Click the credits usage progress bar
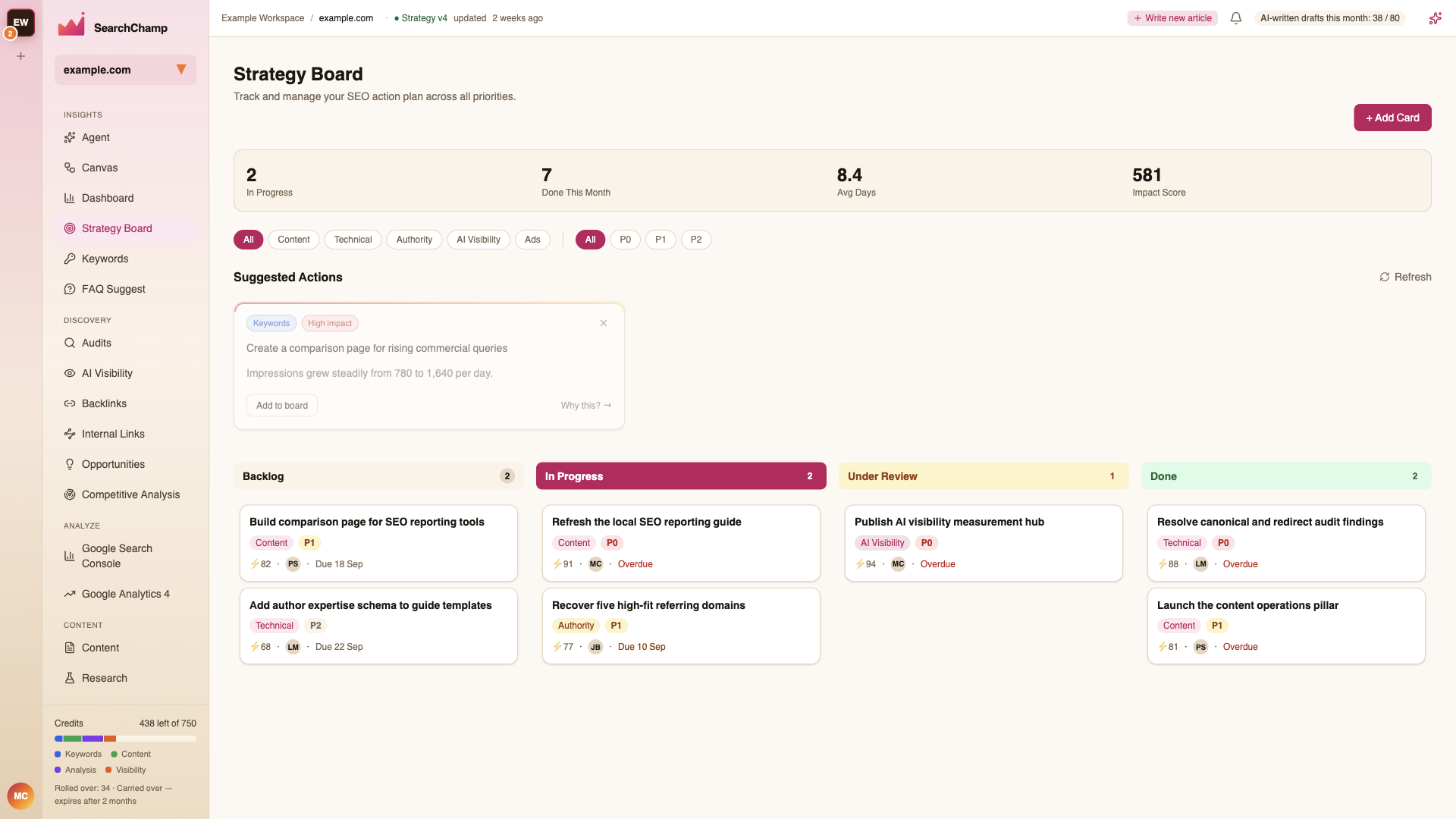 pyautogui.click(x=125, y=739)
